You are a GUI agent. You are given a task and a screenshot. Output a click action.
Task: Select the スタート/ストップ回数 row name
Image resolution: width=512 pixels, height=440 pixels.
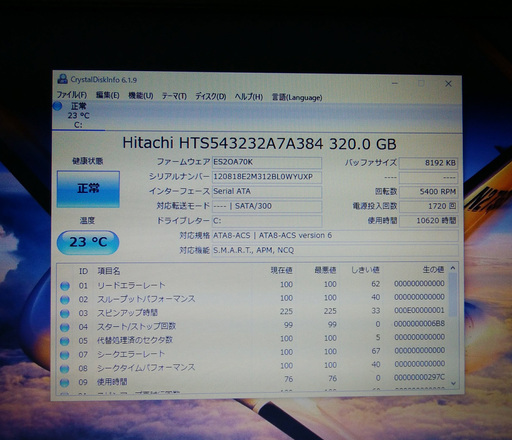pyautogui.click(x=136, y=326)
